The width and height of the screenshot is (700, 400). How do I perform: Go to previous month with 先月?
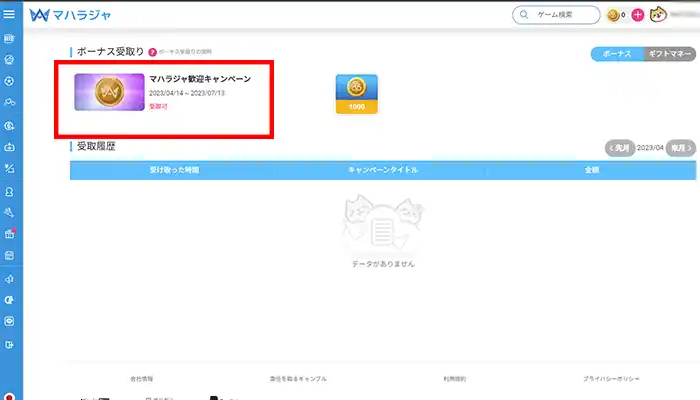[x=620, y=147]
